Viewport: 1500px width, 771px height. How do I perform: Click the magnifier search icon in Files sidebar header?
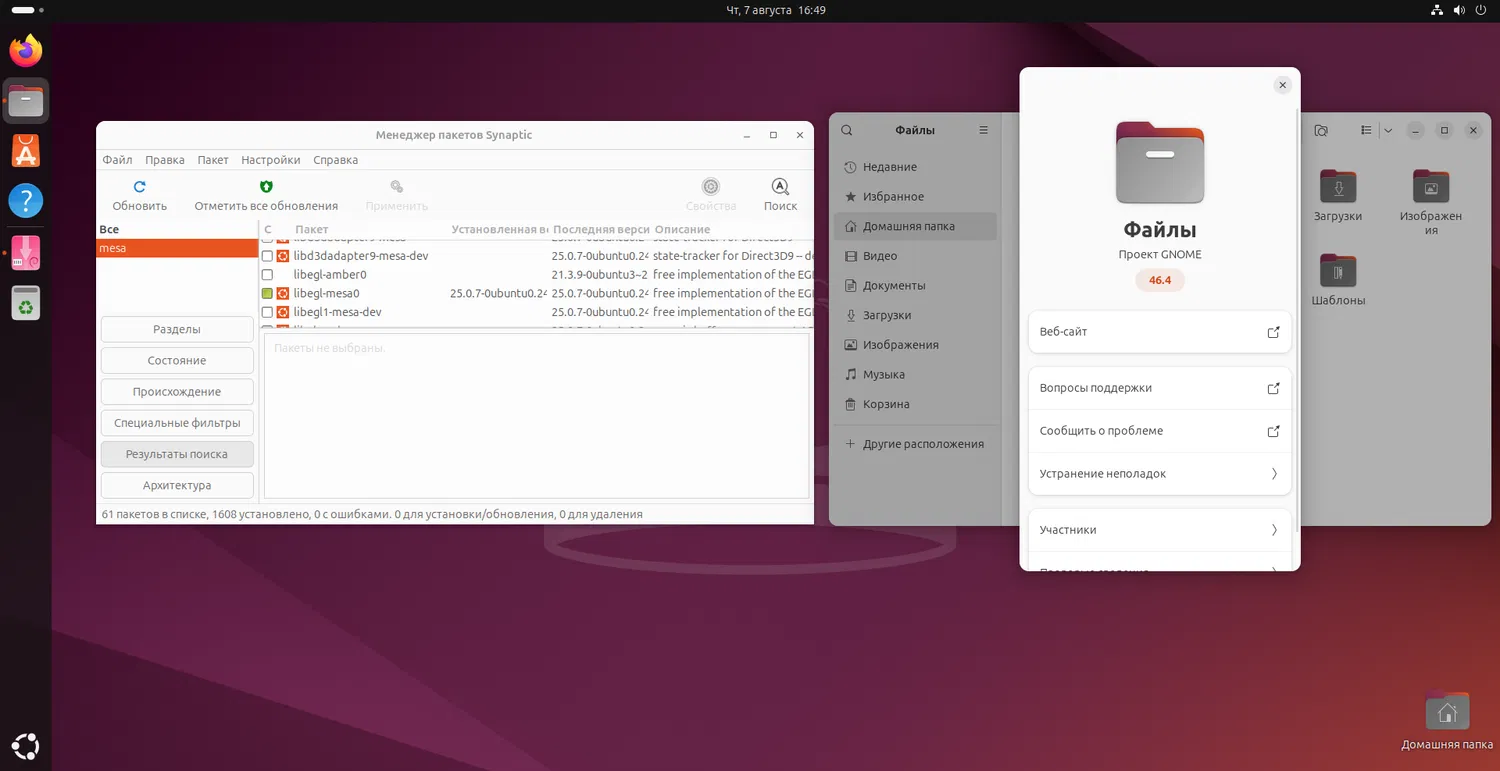click(x=847, y=130)
